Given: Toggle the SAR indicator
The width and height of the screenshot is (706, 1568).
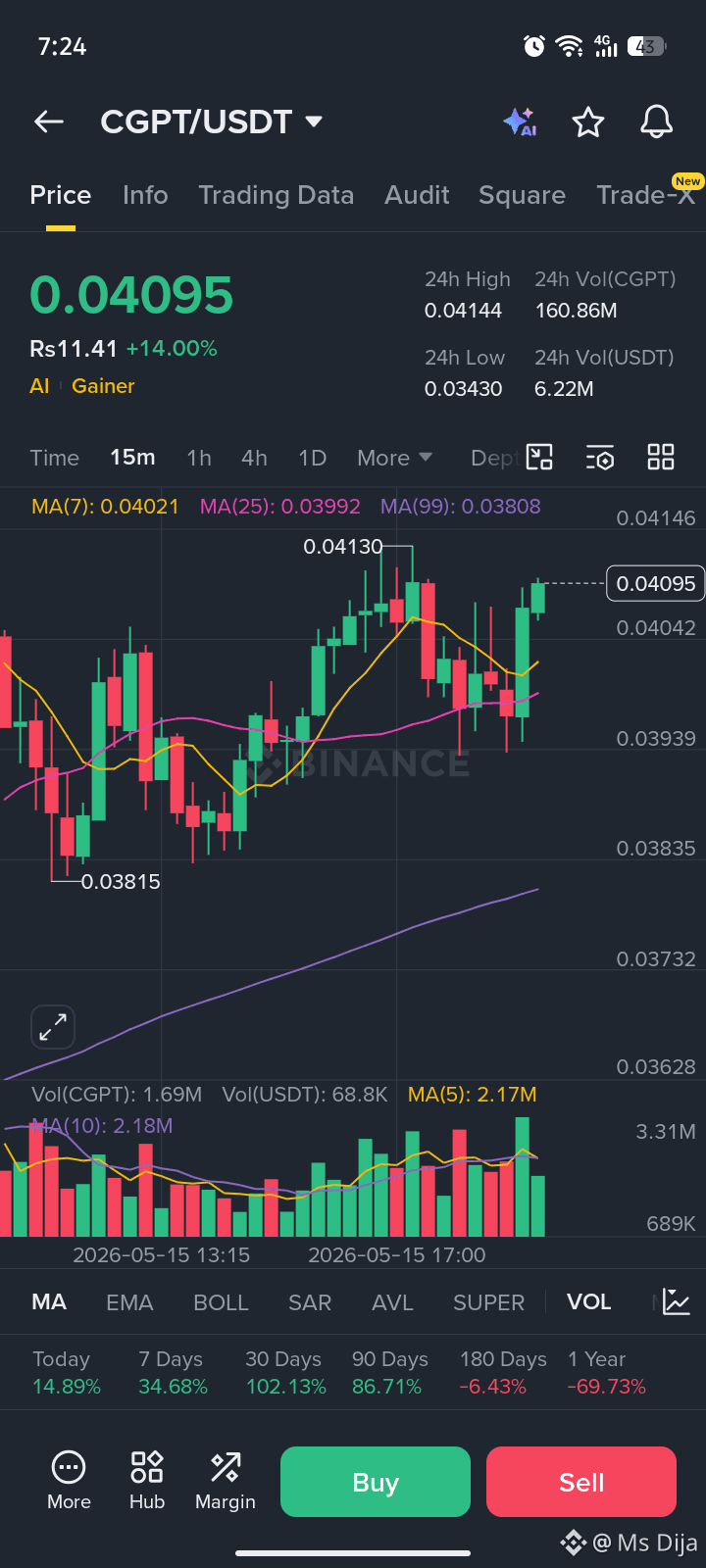Looking at the screenshot, I should tap(310, 1302).
